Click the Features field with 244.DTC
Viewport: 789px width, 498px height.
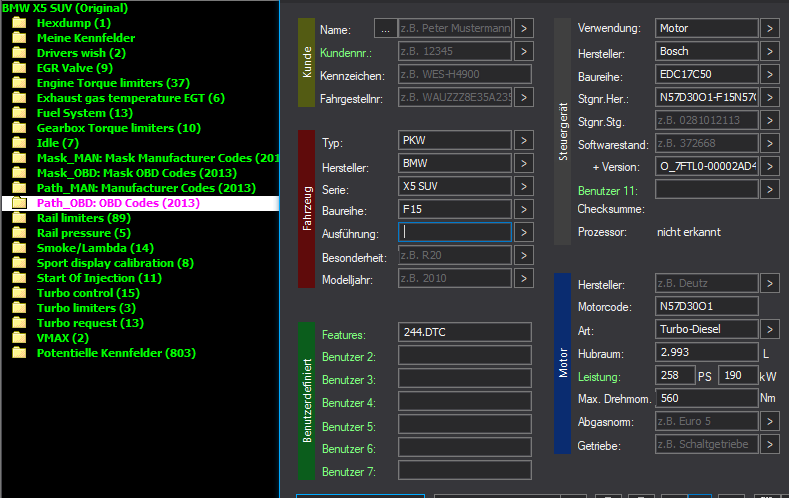pos(465,332)
